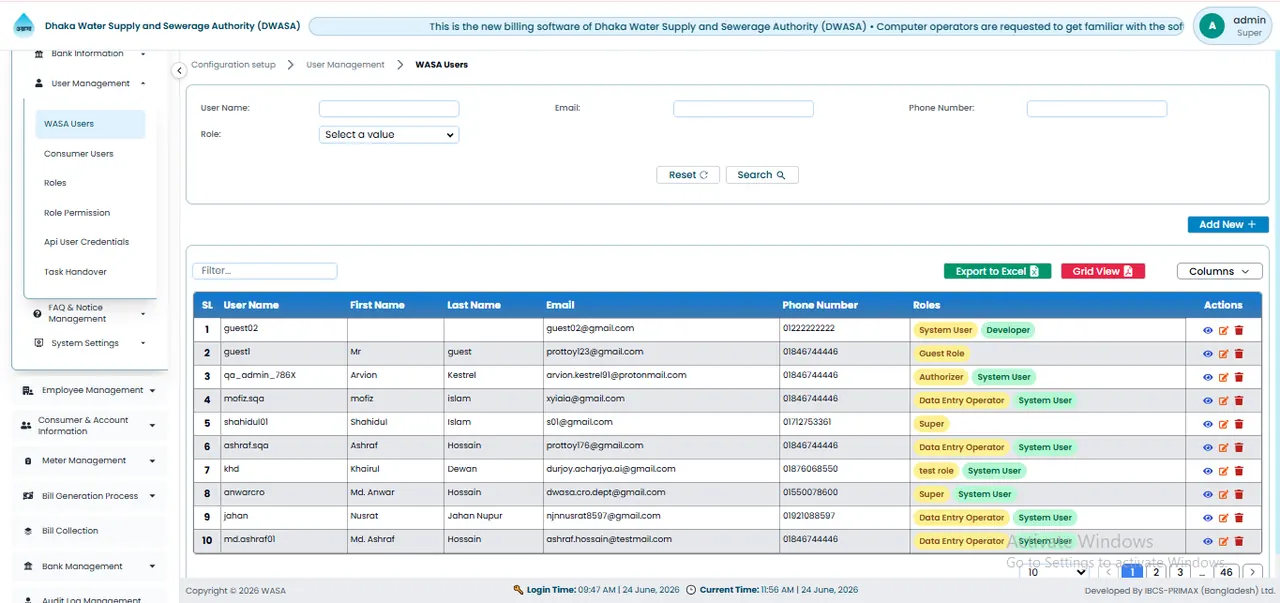Edit the qa_admin_786X user

click(1223, 377)
